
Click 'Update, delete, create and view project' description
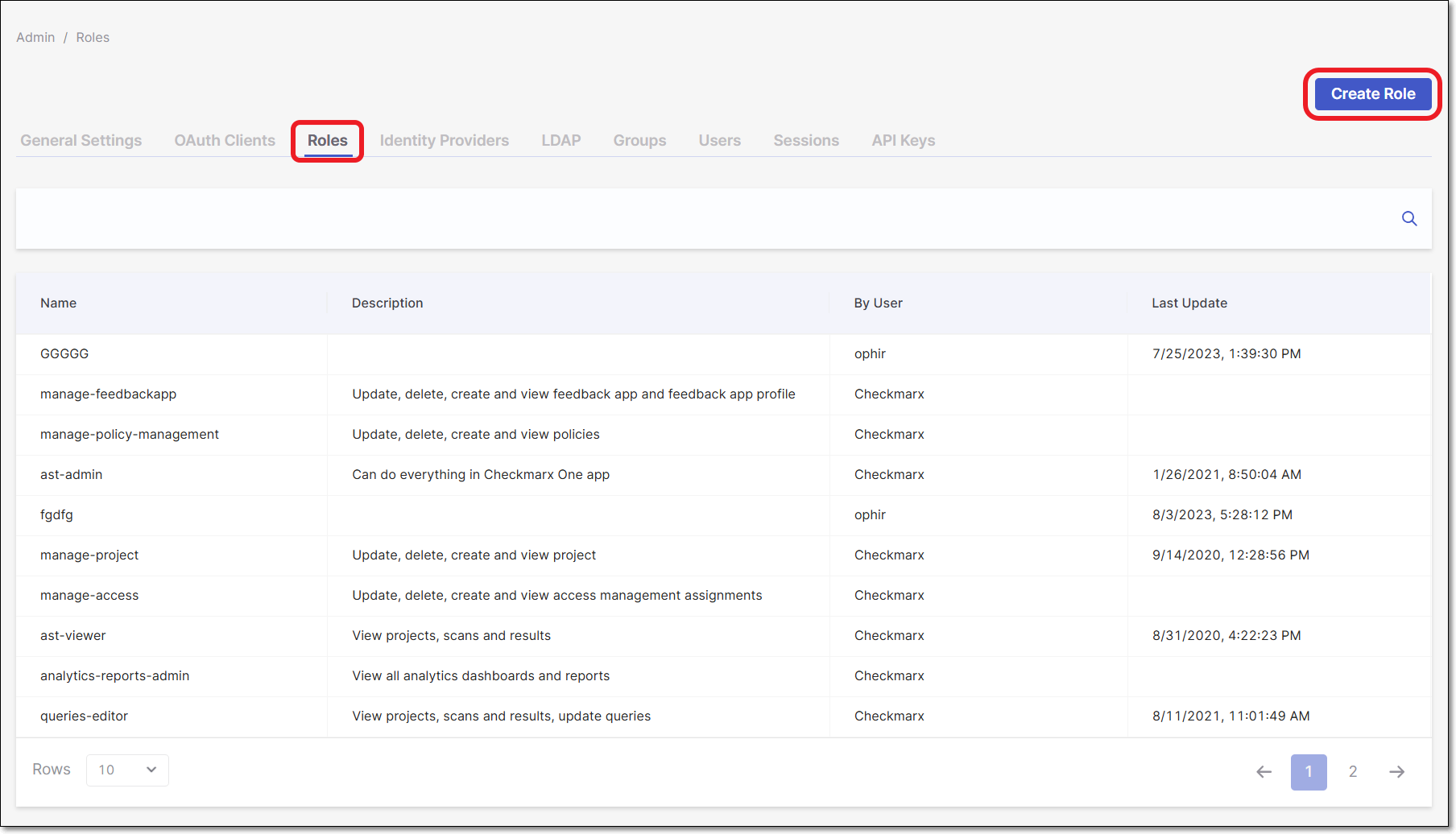pyautogui.click(x=474, y=555)
